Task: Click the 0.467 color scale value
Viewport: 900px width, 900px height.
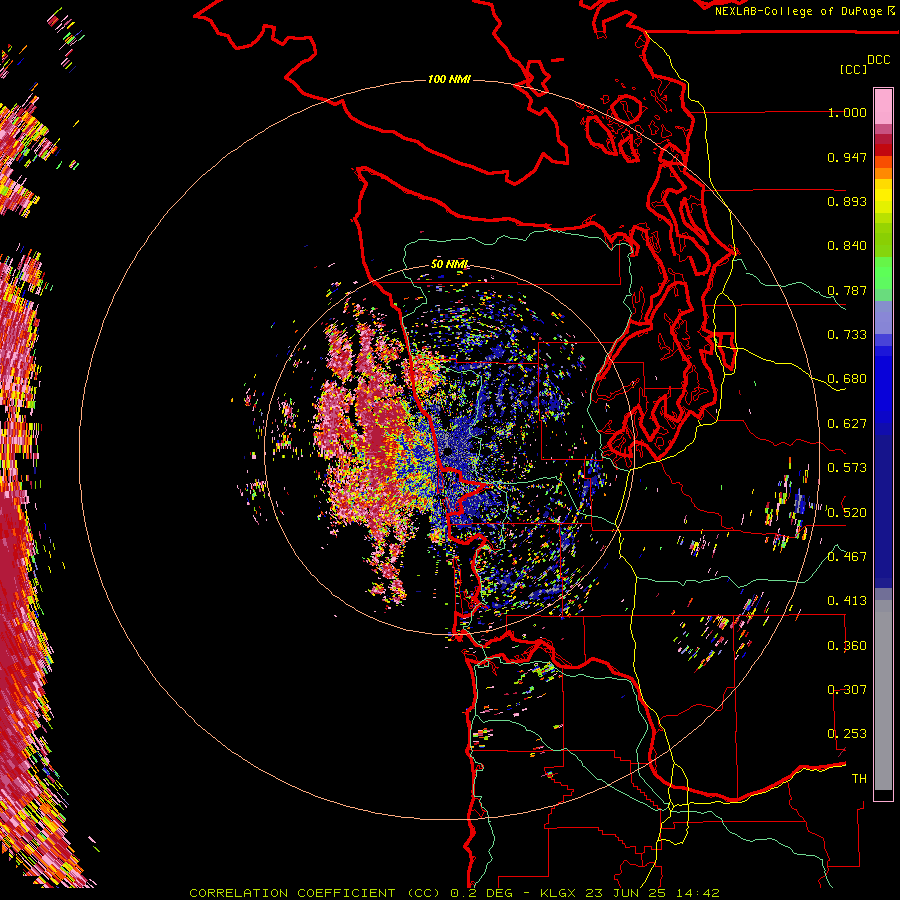Action: [847, 557]
